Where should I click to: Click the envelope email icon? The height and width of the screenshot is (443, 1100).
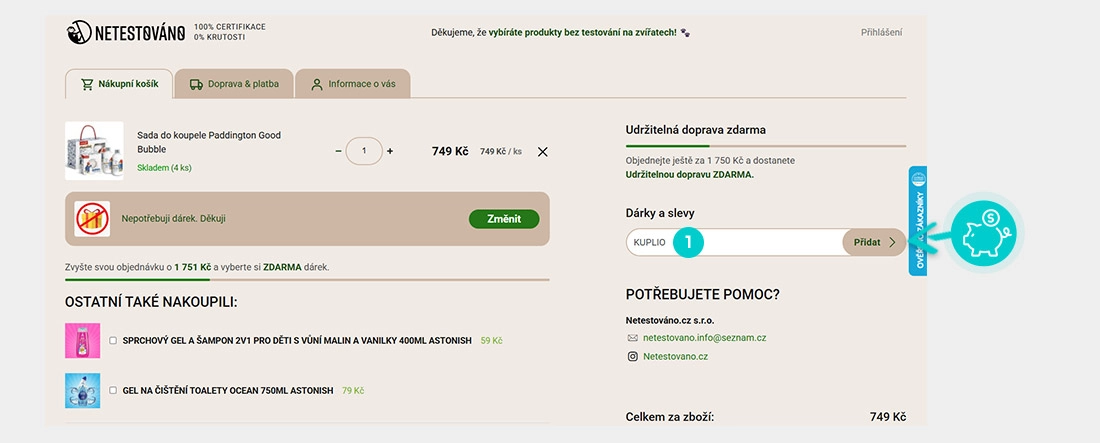[632, 338]
